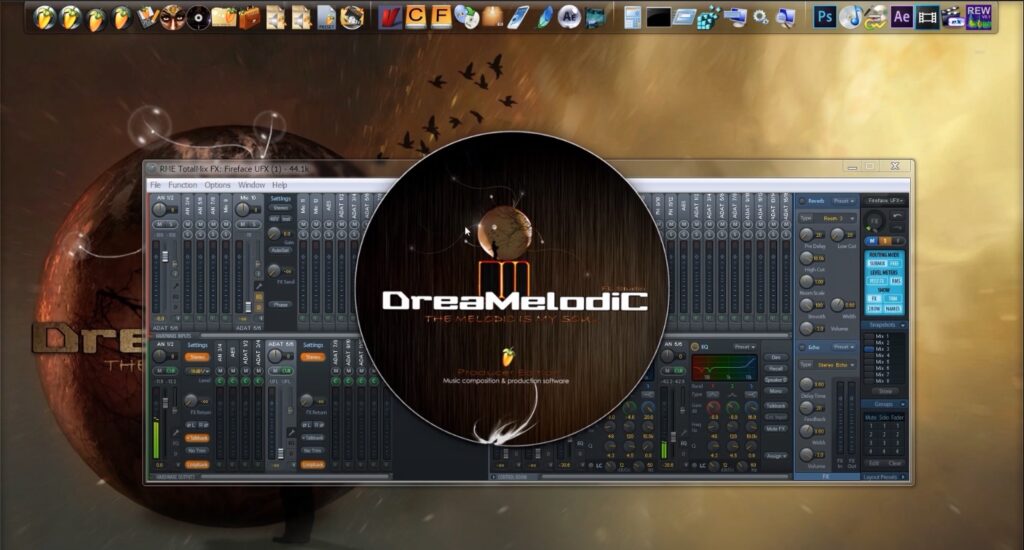
Task: Open the Reverb Type Room dropdown
Action: tap(834, 218)
